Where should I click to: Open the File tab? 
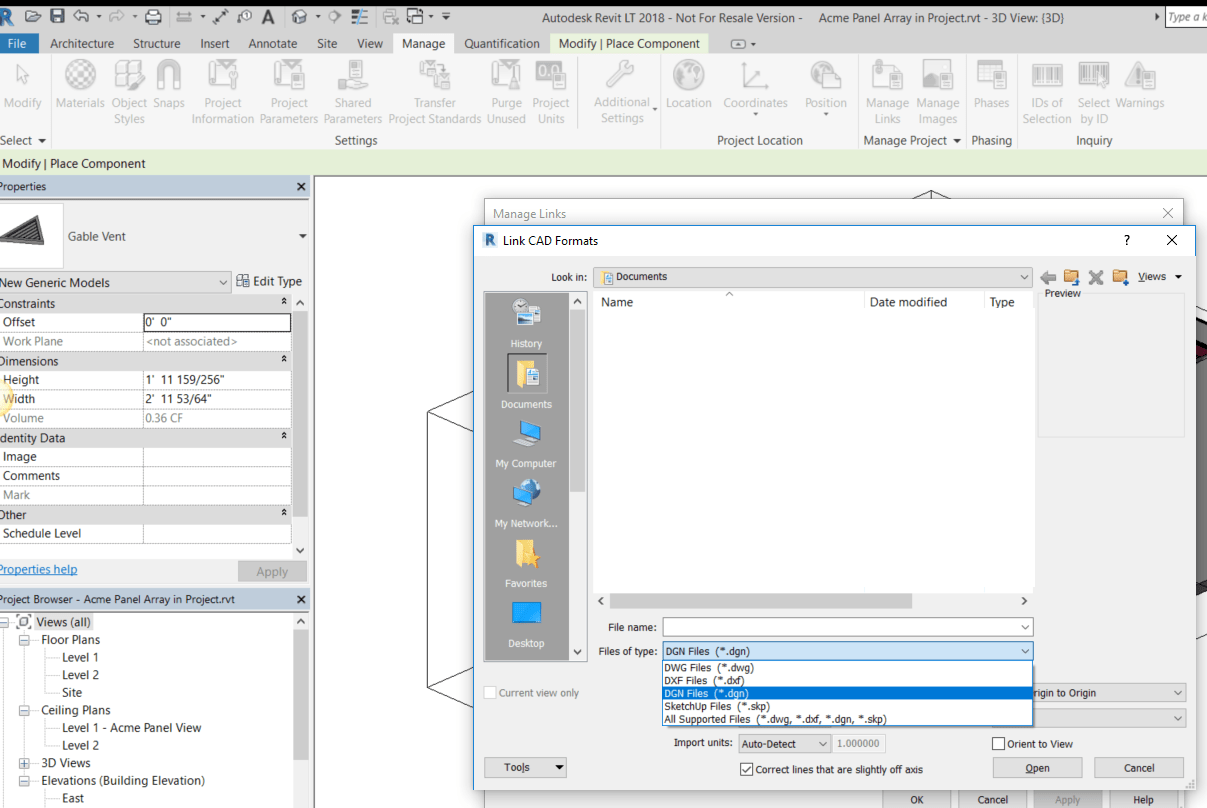(17, 43)
